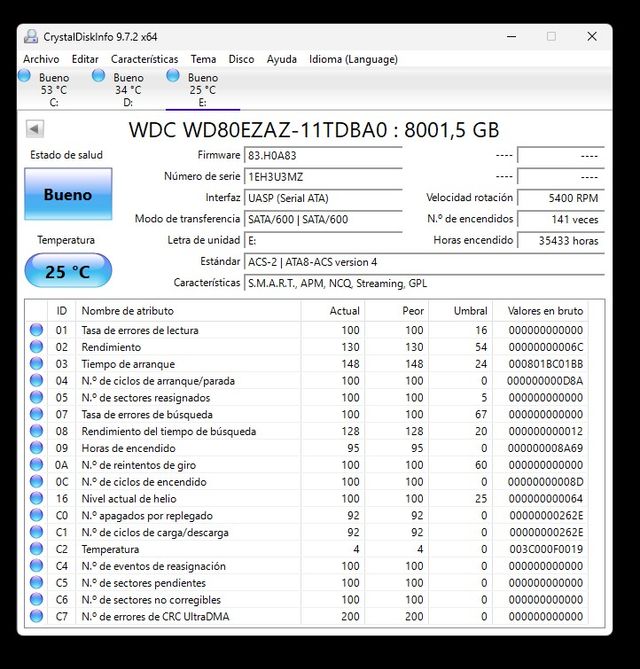The height and width of the screenshot is (669, 640).
Task: Click the Umbral column header
Action: (461, 311)
